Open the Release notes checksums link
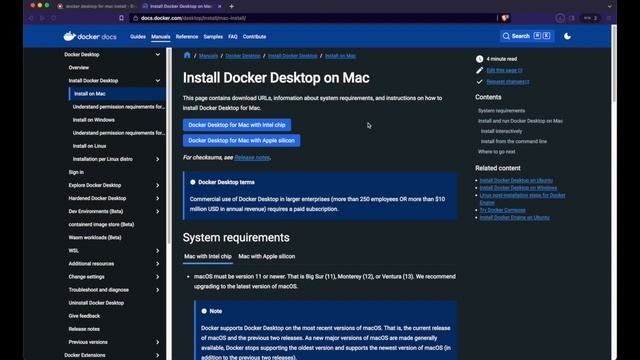Image resolution: width=640 pixels, height=360 pixels. click(252, 158)
